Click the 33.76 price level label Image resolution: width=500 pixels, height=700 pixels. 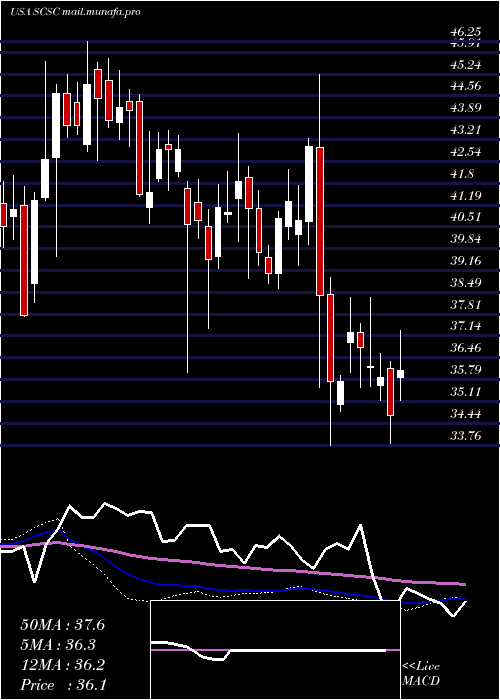(x=466, y=435)
